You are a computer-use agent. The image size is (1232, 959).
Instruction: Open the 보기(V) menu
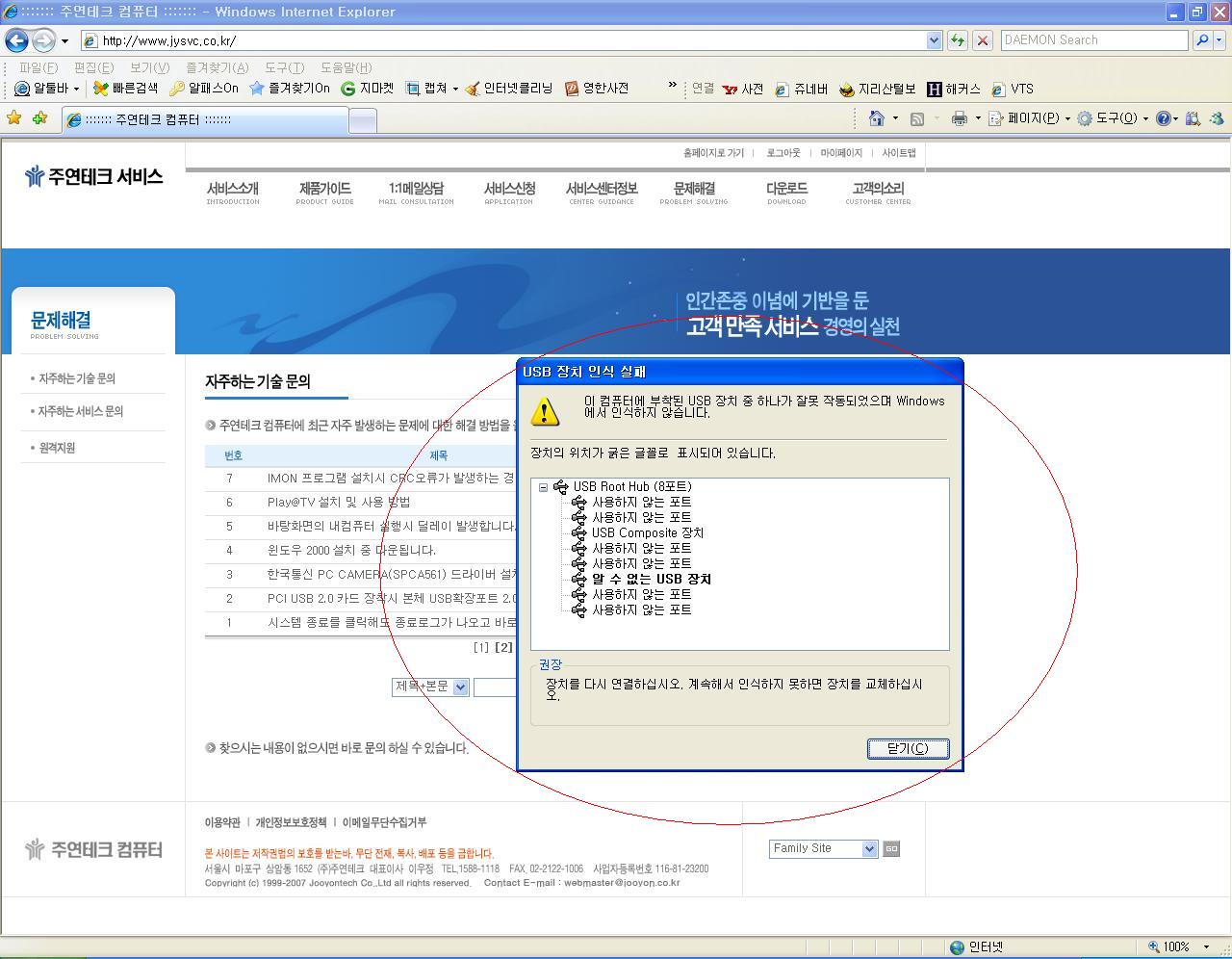click(x=149, y=67)
